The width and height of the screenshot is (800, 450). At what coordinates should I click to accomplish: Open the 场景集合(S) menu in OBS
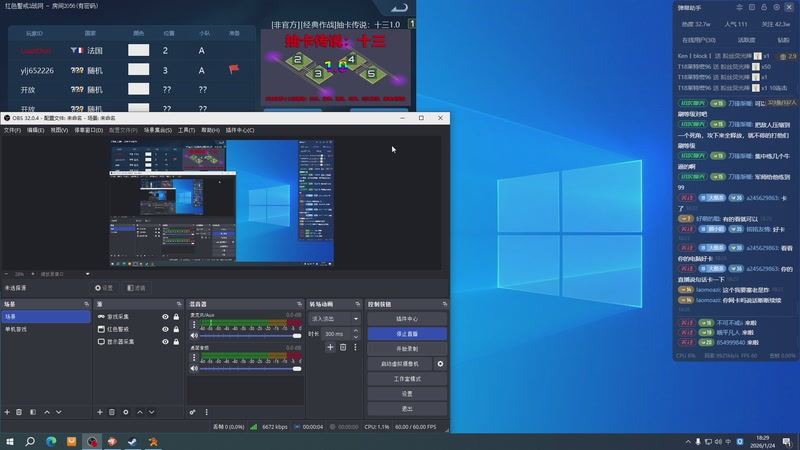(158, 130)
